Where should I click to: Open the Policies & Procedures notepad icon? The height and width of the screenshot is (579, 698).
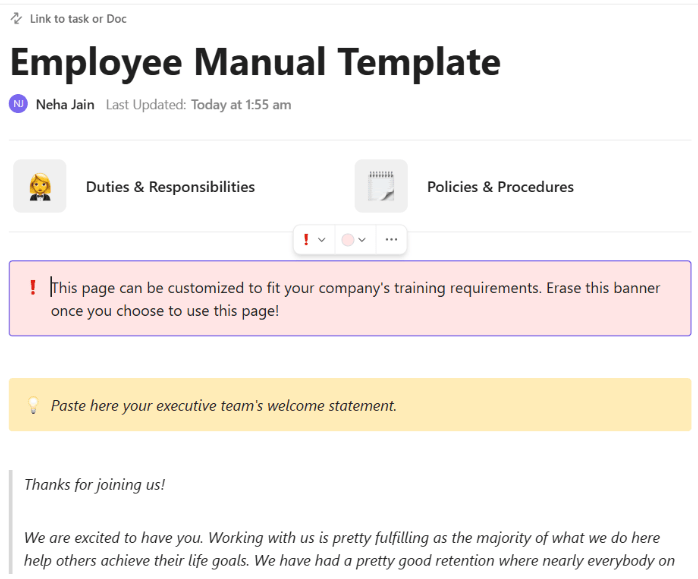click(381, 187)
